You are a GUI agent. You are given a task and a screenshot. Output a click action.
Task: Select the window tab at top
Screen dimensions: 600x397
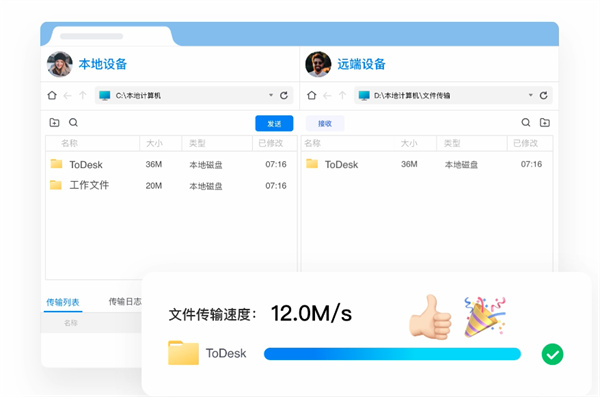[112, 36]
